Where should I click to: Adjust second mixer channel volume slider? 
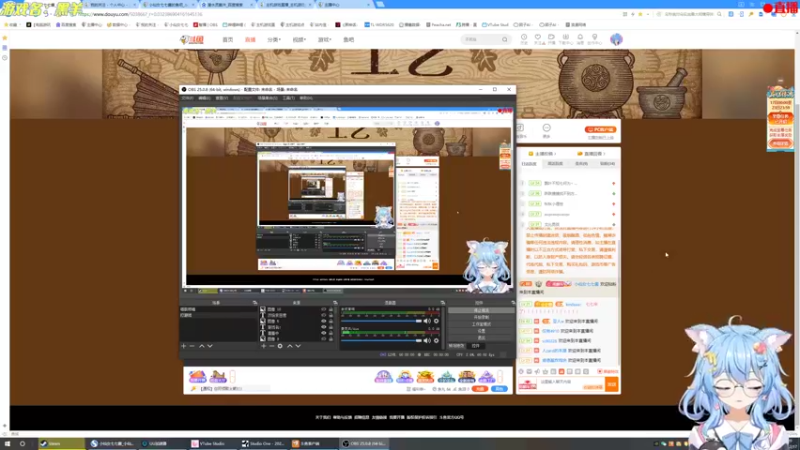381,340
